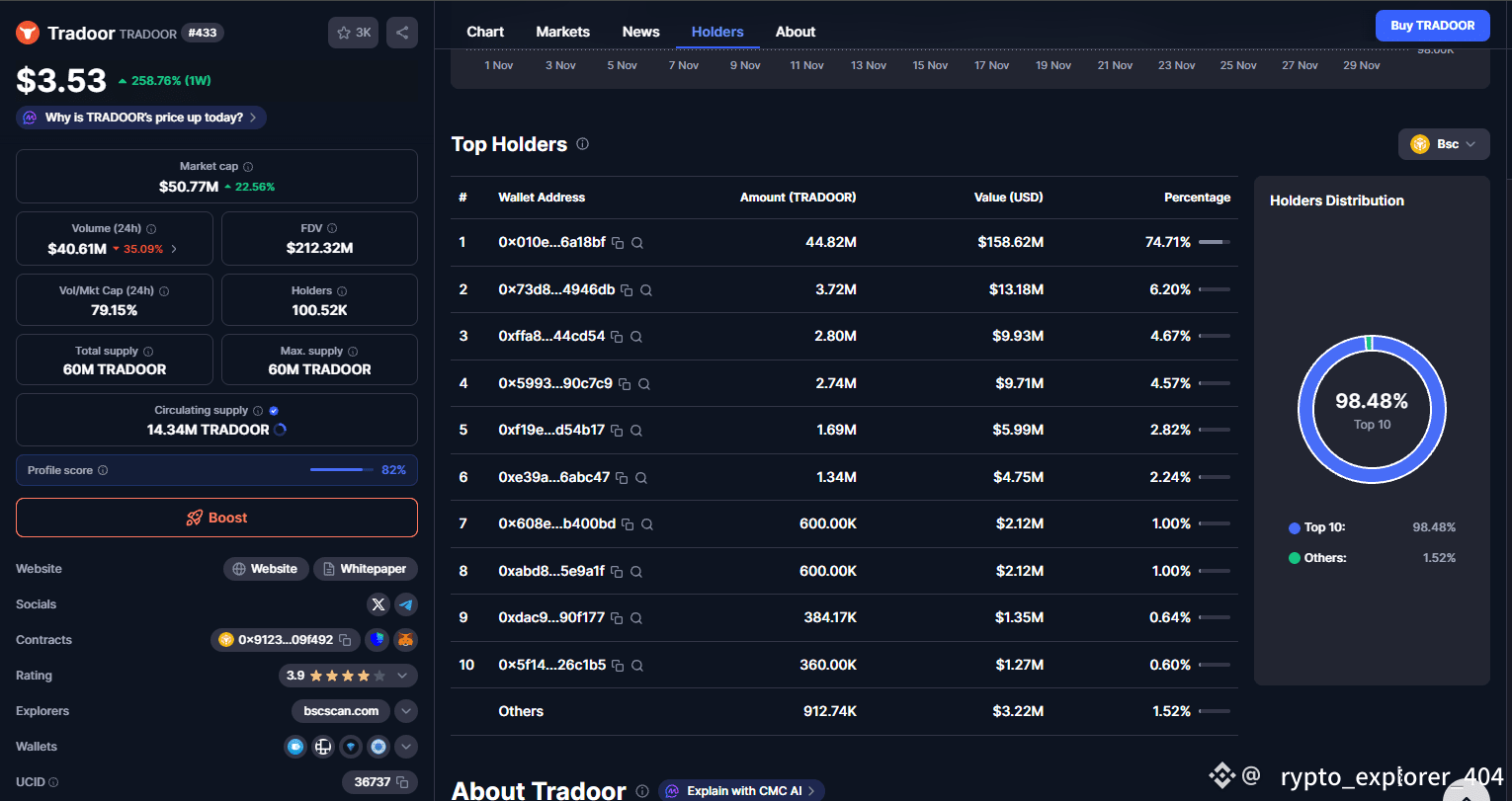Copy wallet address 0xabd8...5e9a1f
The image size is (1512, 801).
coord(617,572)
